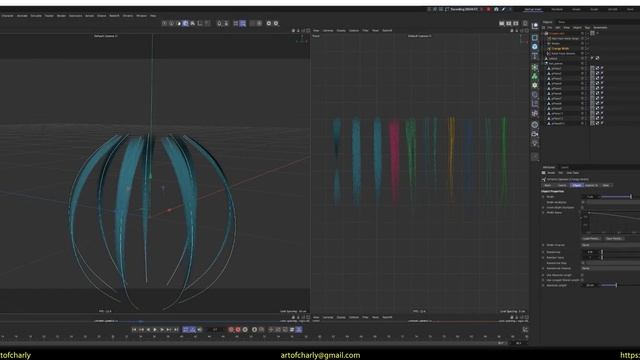This screenshot has height=360, width=640.
Task: Open the User Data menu in Attributes
Action: click(x=573, y=173)
